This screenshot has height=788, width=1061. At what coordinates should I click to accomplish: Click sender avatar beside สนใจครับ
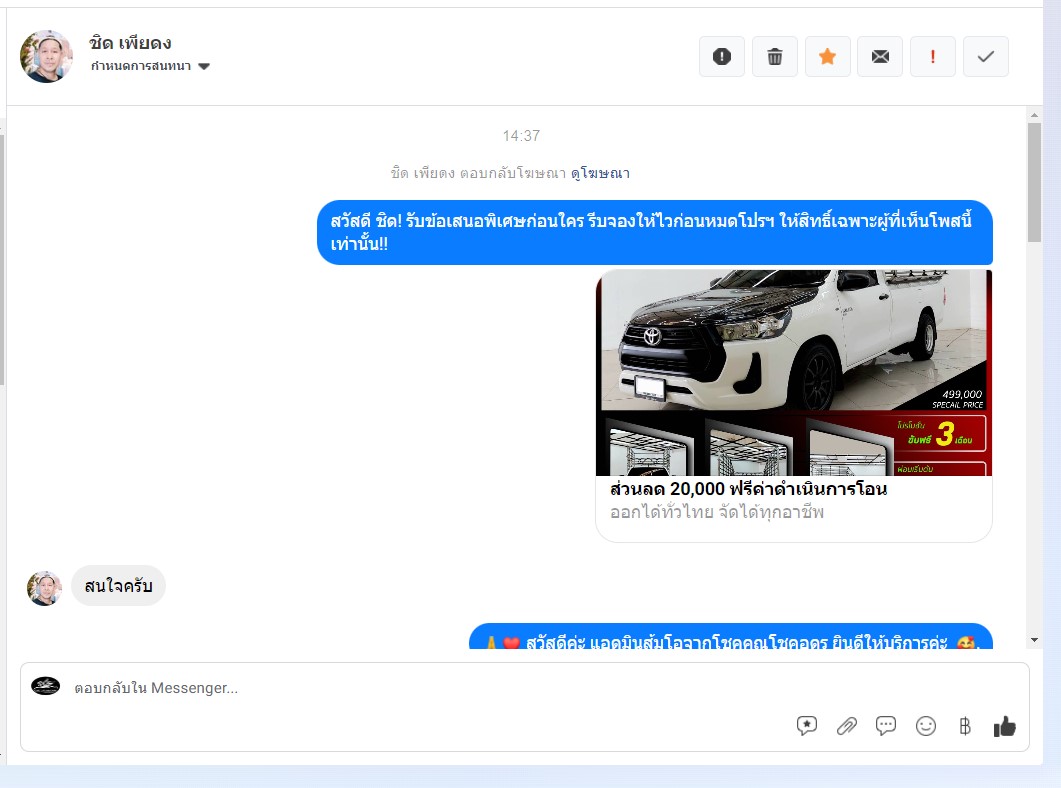point(44,588)
